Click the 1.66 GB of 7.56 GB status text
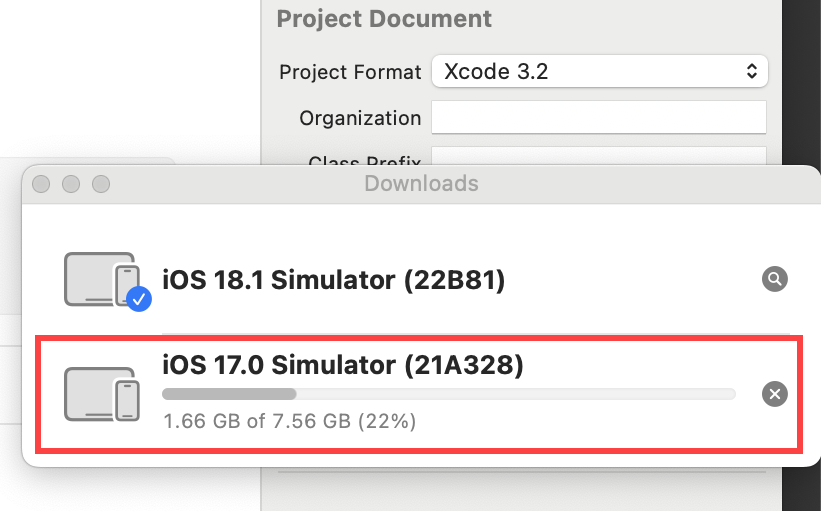 point(290,421)
